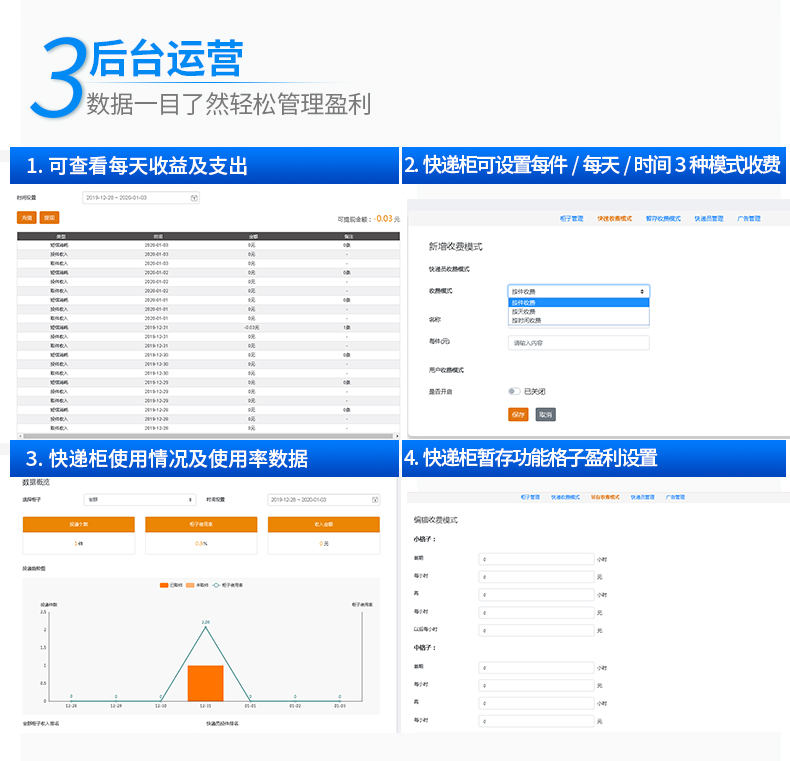Viewport: 790px width, 761px height.
Task: Click right arrow of income table scrollbar
Action: 397,436
